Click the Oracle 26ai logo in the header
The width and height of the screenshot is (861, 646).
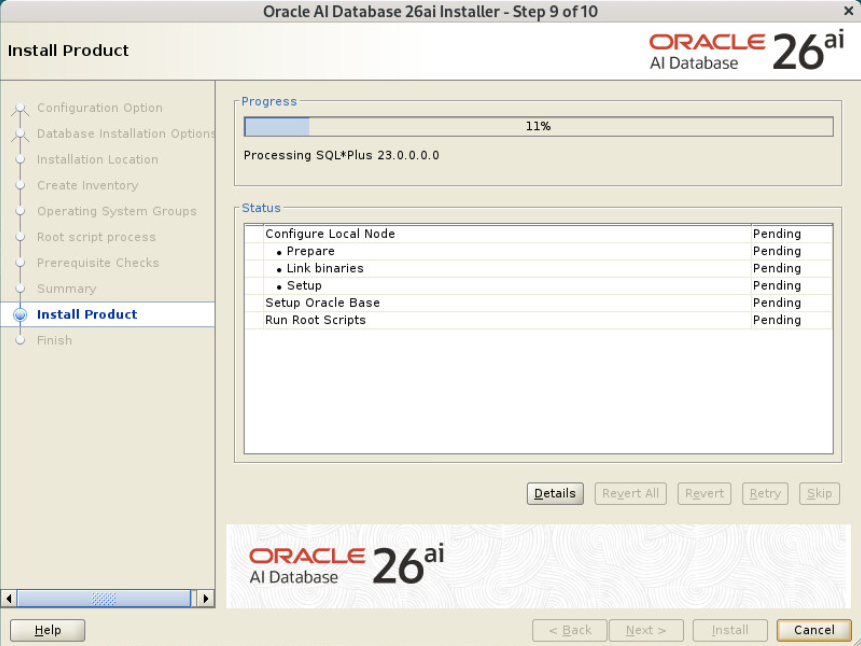(x=746, y=51)
